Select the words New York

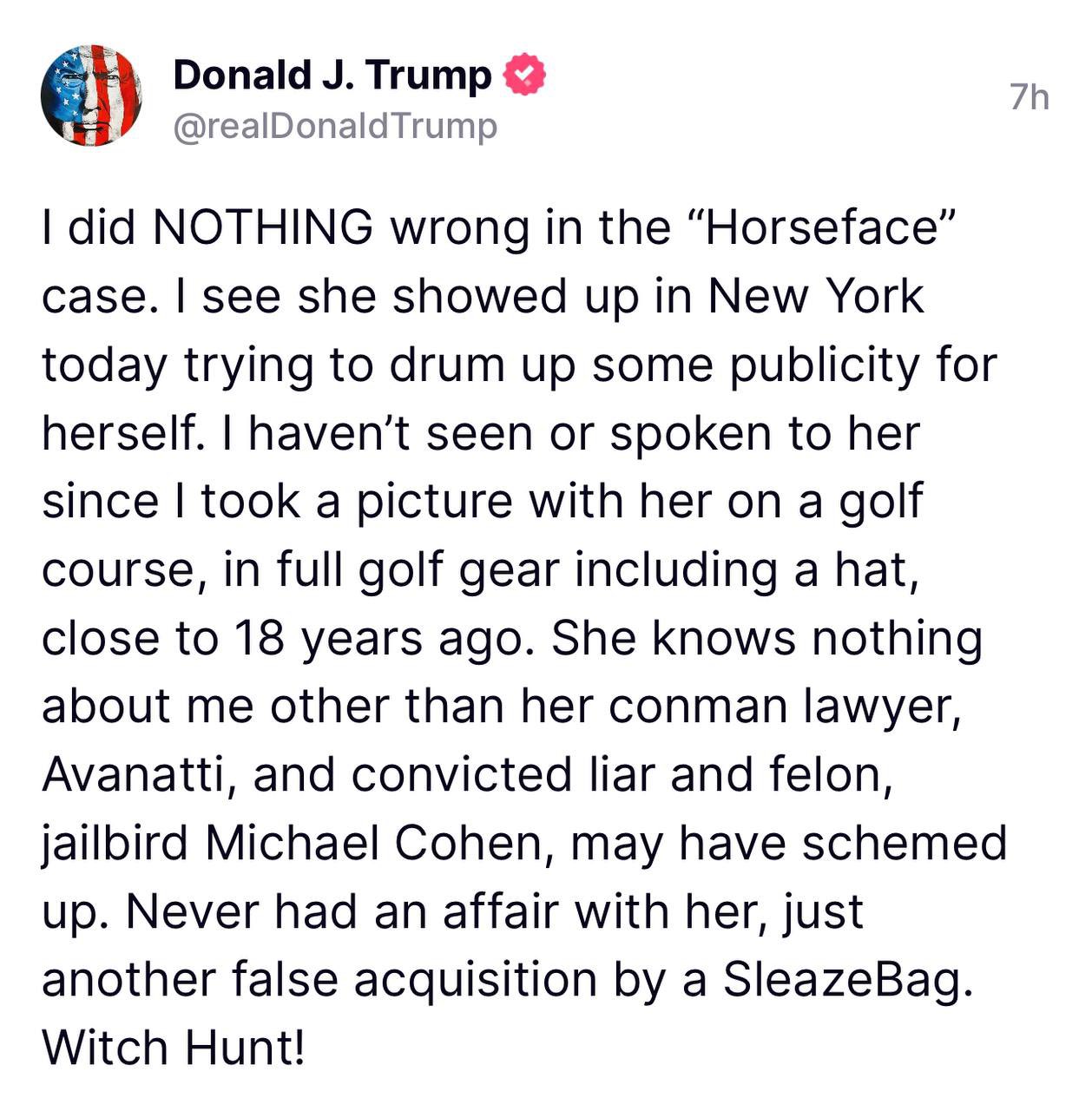click(816, 296)
